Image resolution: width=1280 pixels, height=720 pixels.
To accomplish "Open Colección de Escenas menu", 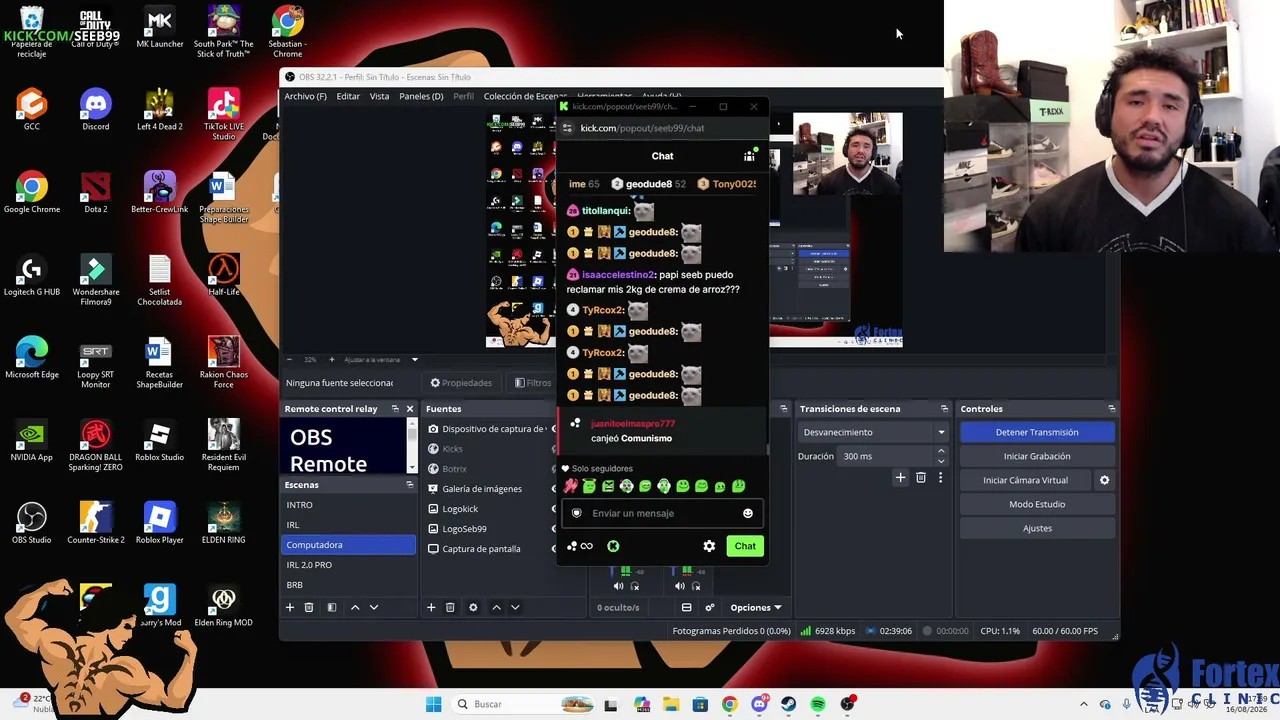I will click(x=525, y=96).
